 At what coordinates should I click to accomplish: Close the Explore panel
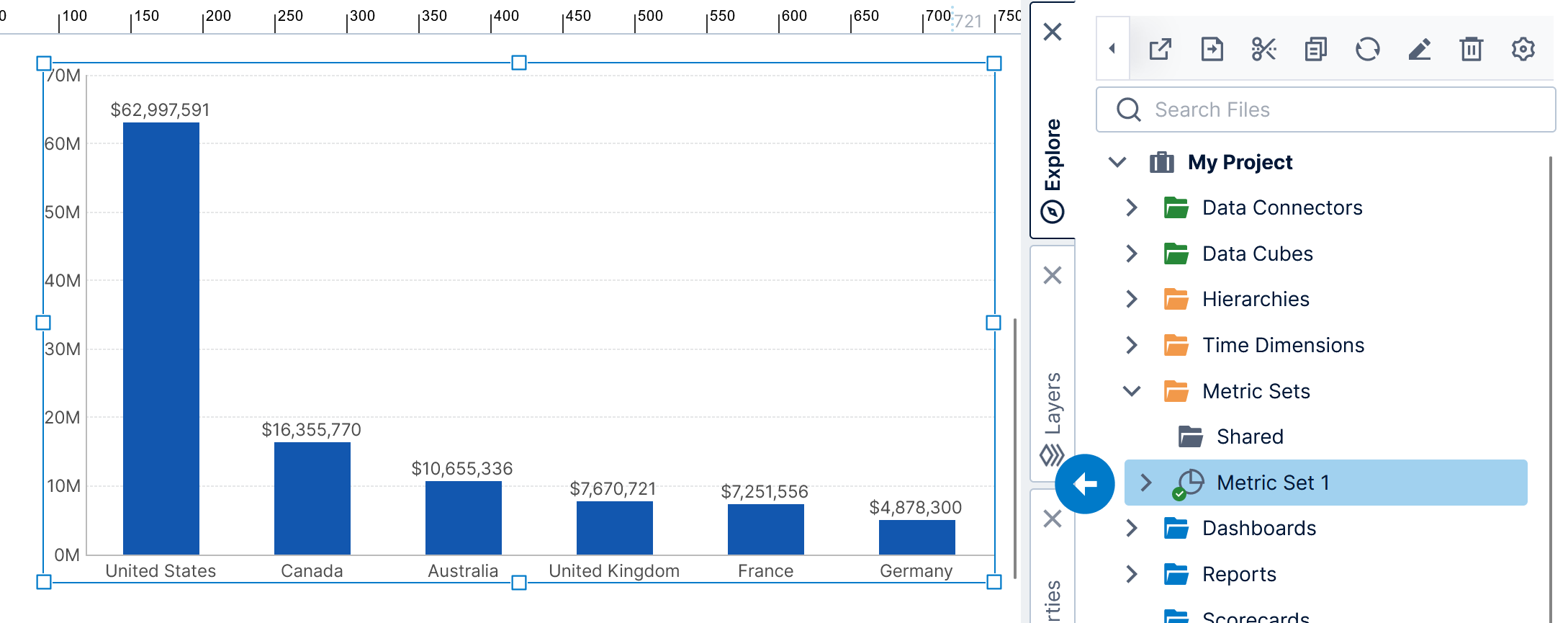[1053, 32]
